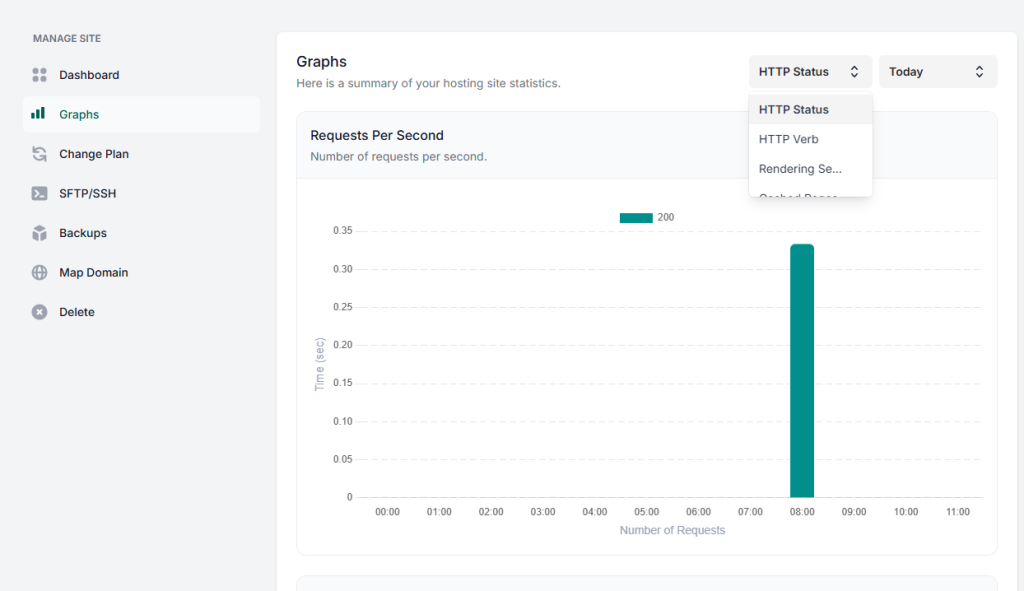The image size is (1024, 591).
Task: Go to the Graphs section
Action: click(142, 114)
